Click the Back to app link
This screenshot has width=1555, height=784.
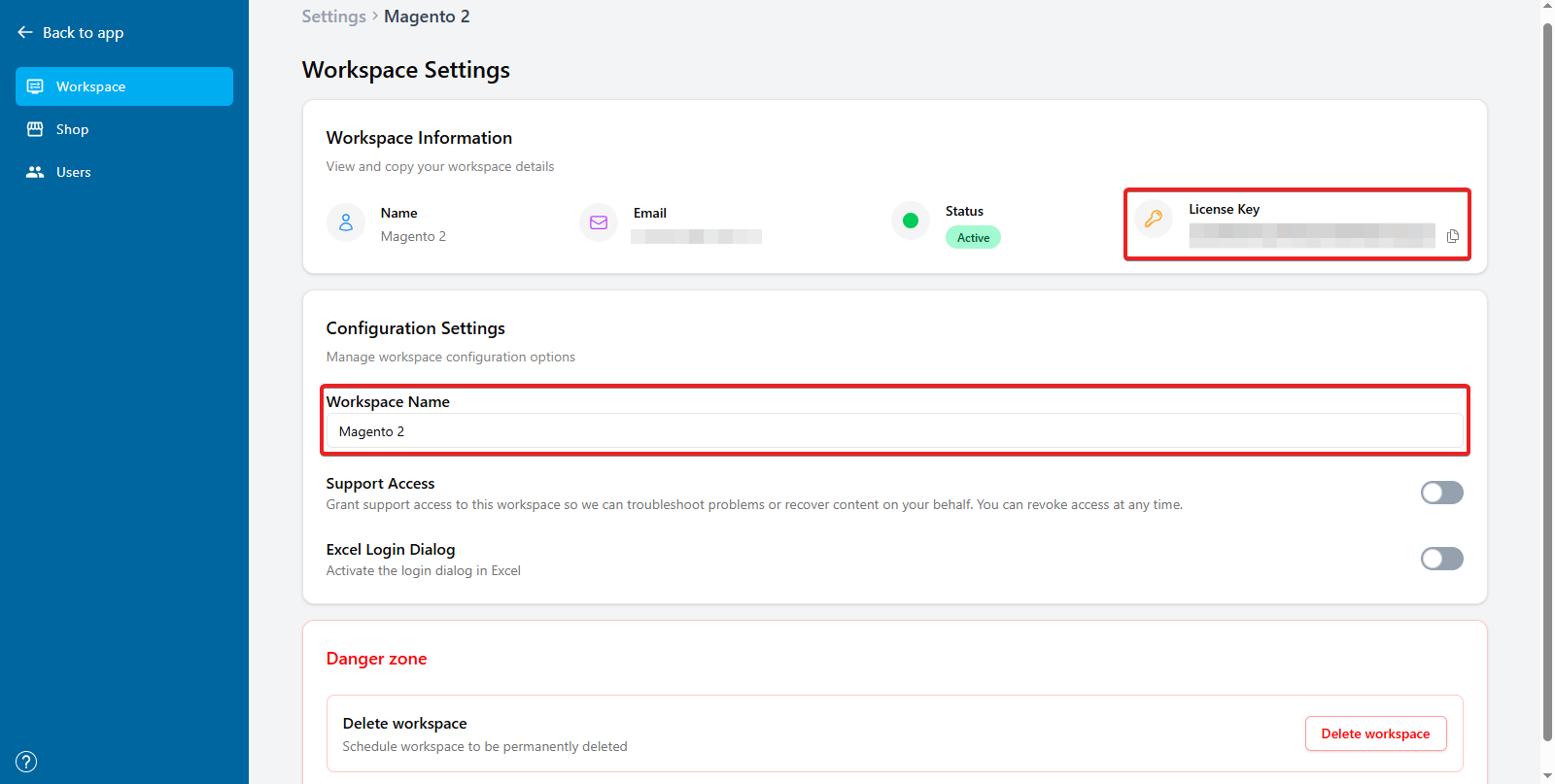click(83, 32)
